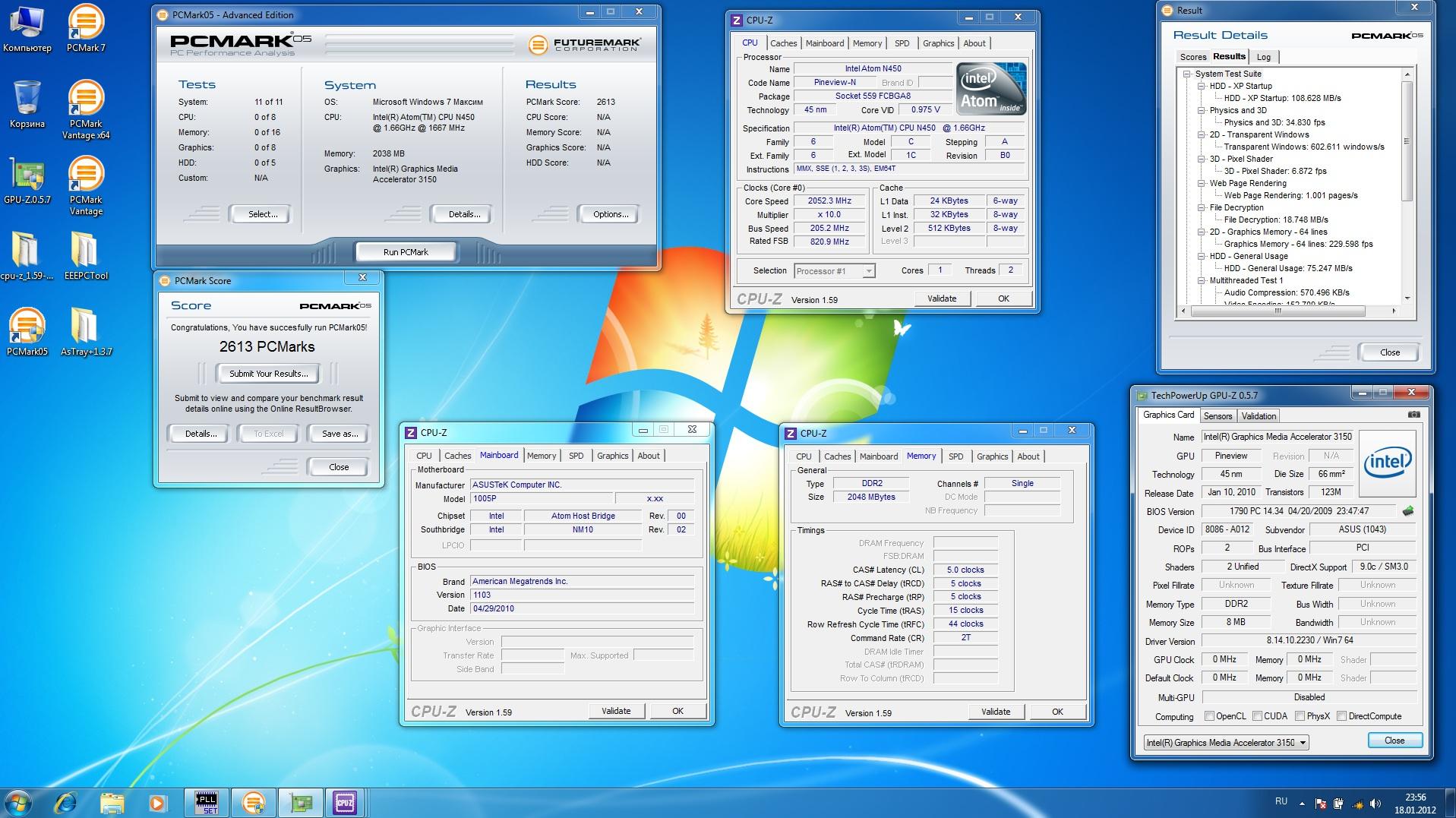Collapse the HDD - XP Startup node
This screenshot has width=1456, height=818.
[1202, 86]
